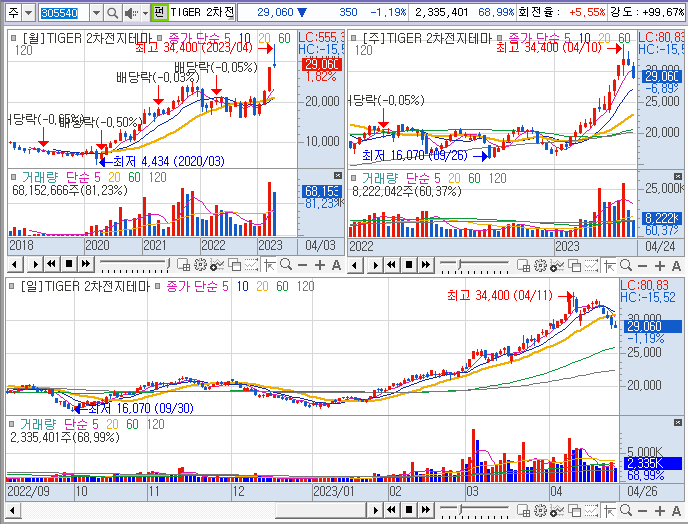
Task: Click the daily chart horizontal scrollbar thumb
Action: [x=321, y=510]
